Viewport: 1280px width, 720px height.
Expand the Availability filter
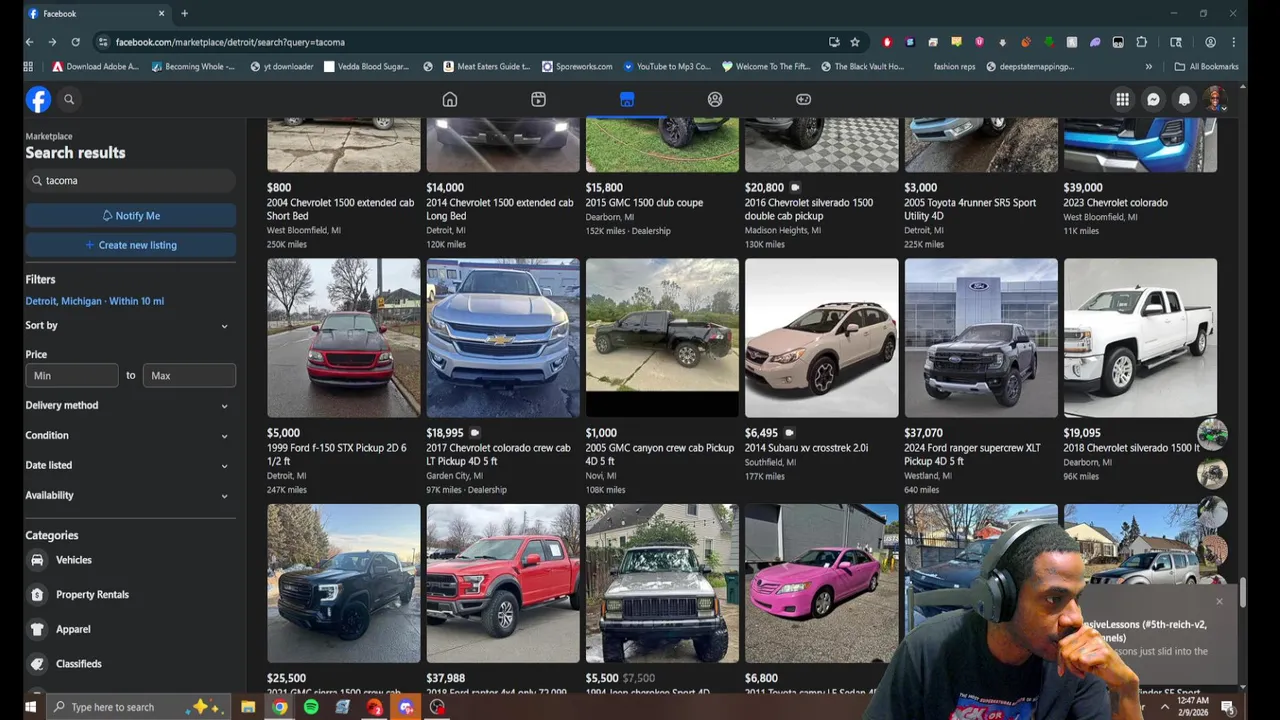point(129,495)
